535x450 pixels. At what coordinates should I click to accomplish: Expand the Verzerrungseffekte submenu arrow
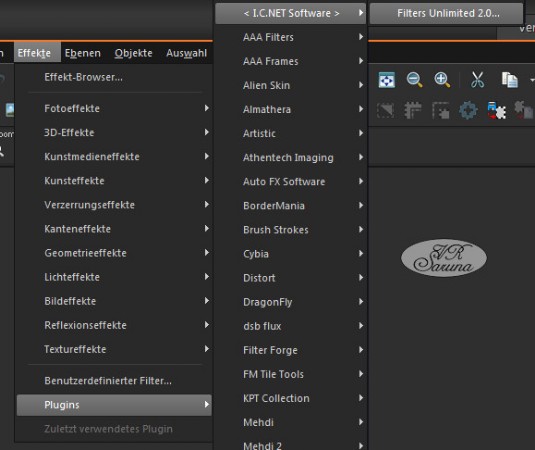click(x=206, y=204)
